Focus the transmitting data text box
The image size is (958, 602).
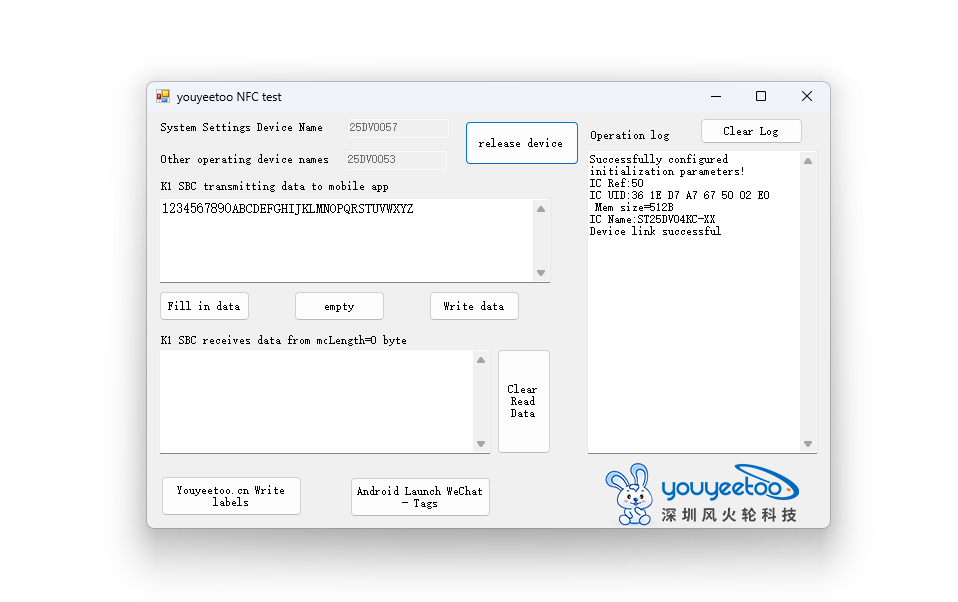(346, 241)
